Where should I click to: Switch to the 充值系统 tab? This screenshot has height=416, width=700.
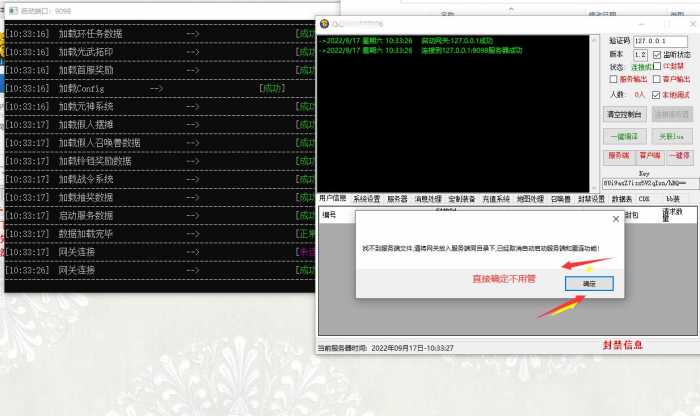[496, 199]
